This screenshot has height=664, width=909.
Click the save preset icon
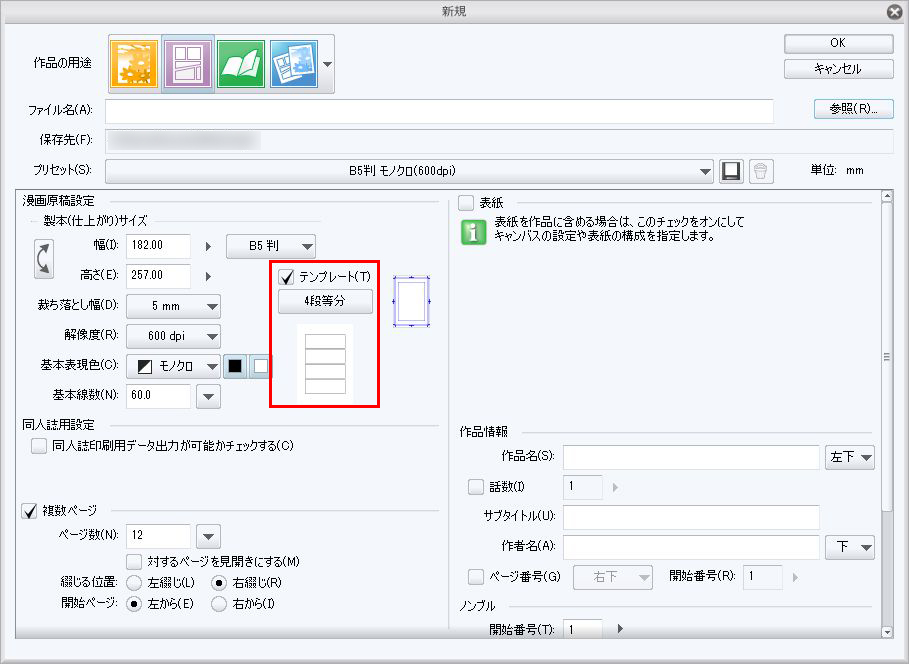732,171
